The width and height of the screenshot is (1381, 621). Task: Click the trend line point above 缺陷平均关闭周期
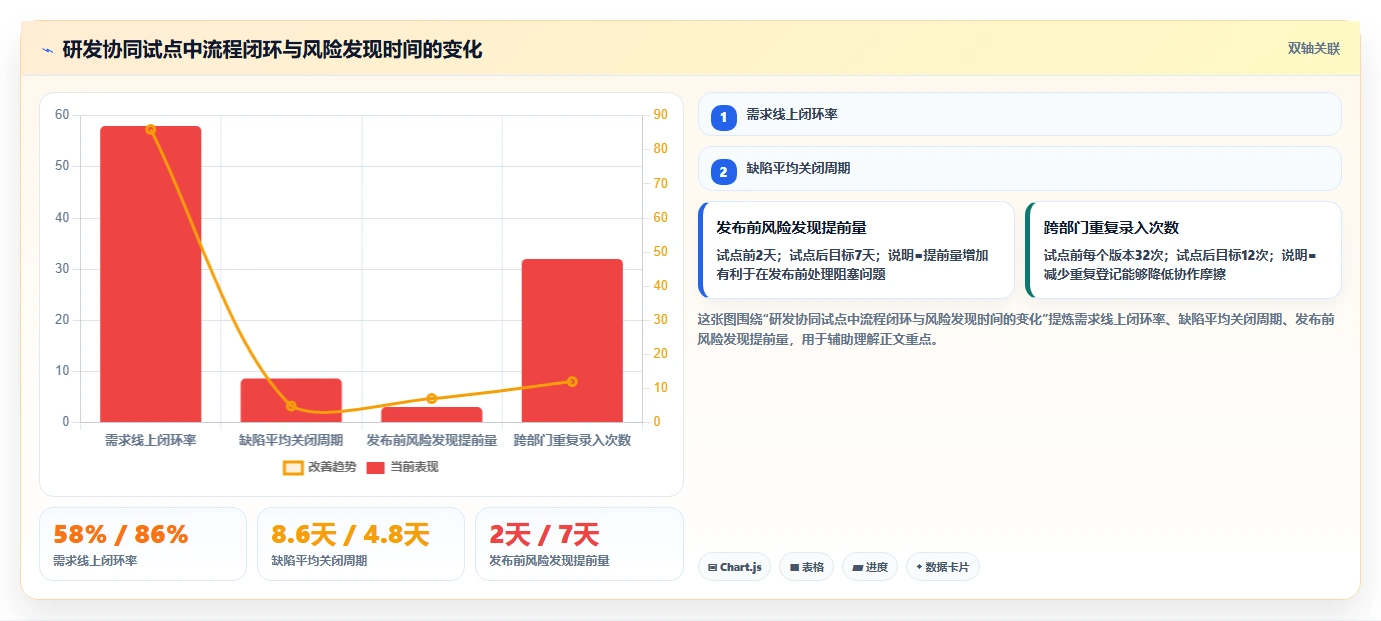(291, 406)
